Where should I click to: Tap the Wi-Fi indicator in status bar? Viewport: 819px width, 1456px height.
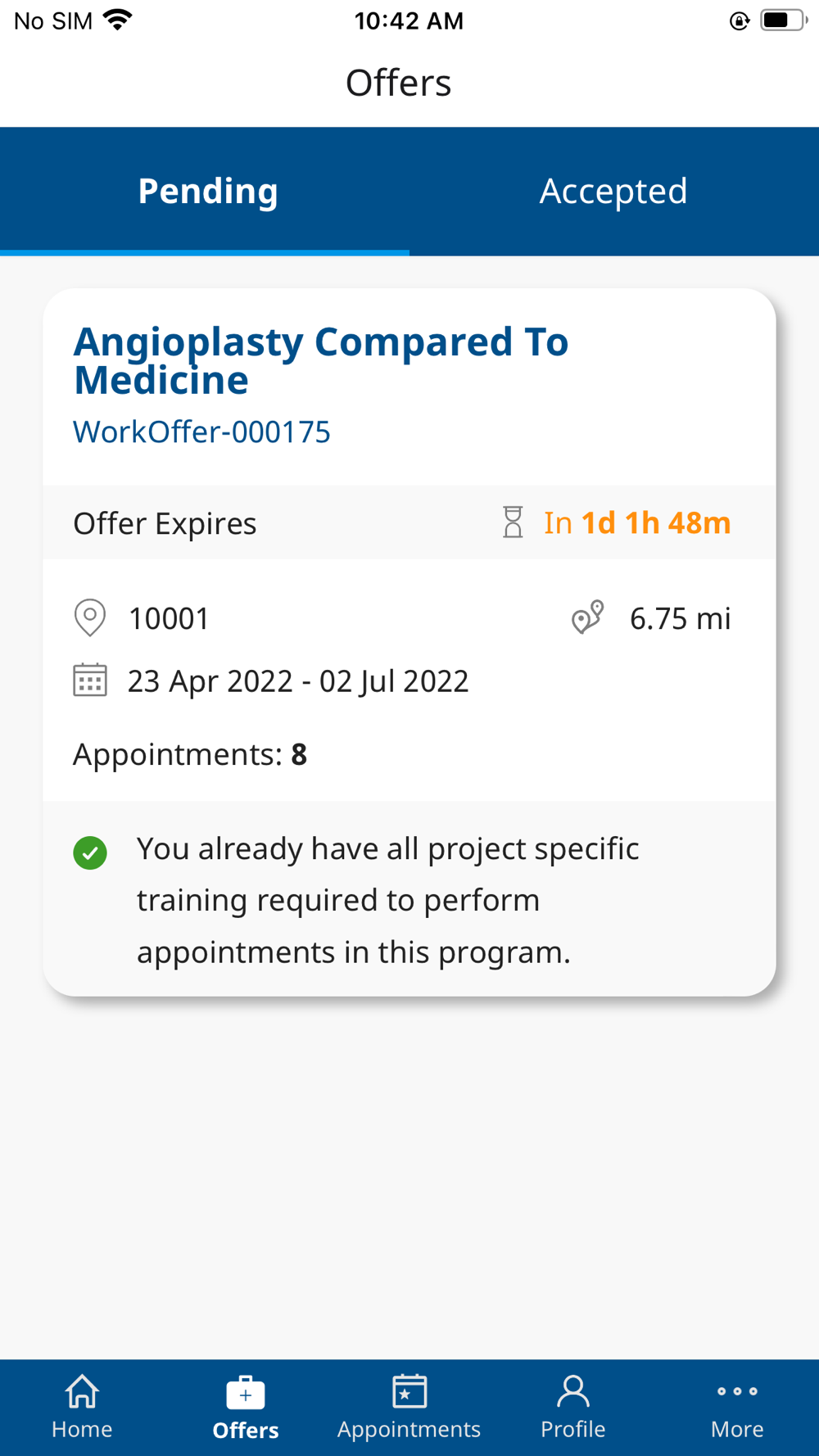(118, 20)
